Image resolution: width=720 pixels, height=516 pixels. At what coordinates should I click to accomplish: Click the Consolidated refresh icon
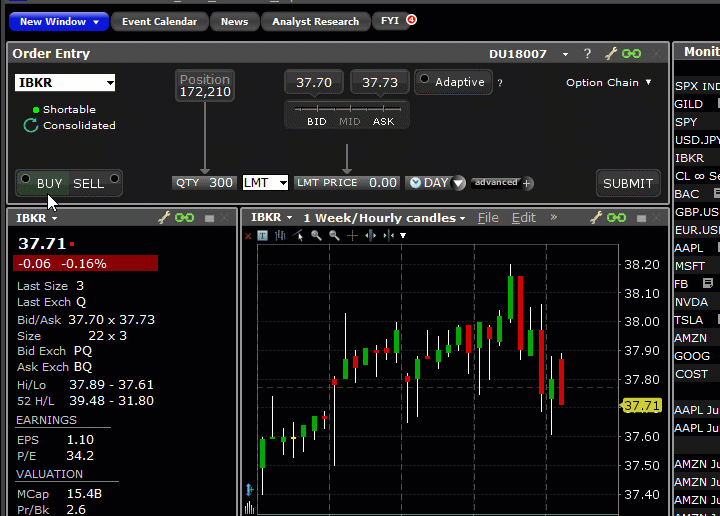click(x=31, y=126)
